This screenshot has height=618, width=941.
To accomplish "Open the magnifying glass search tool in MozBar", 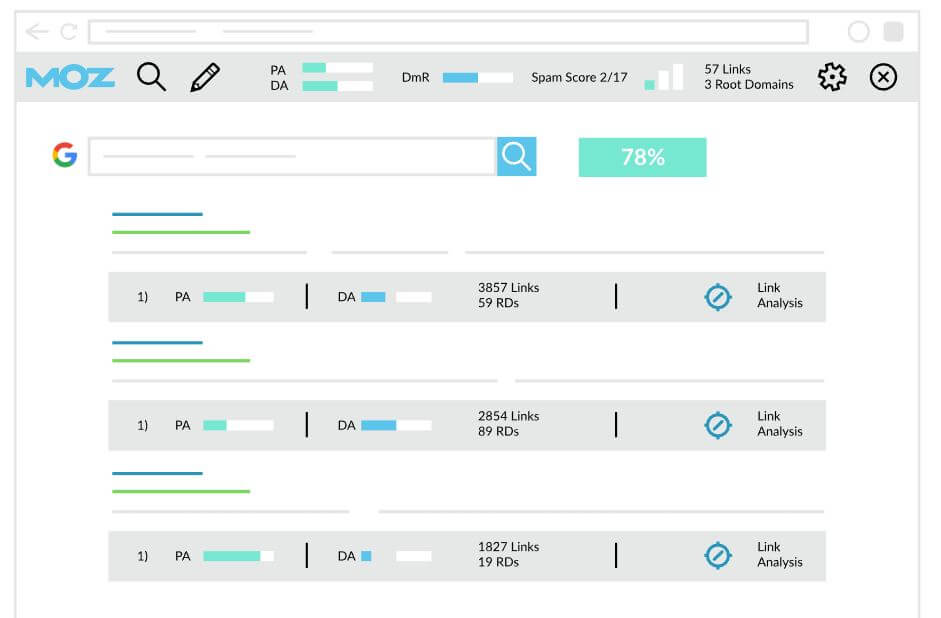I will 151,77.
